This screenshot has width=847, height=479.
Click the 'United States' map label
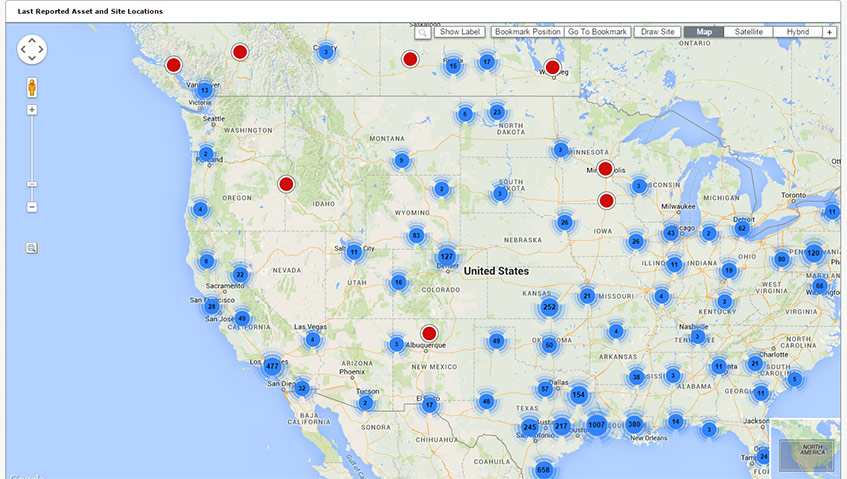pyautogui.click(x=496, y=271)
